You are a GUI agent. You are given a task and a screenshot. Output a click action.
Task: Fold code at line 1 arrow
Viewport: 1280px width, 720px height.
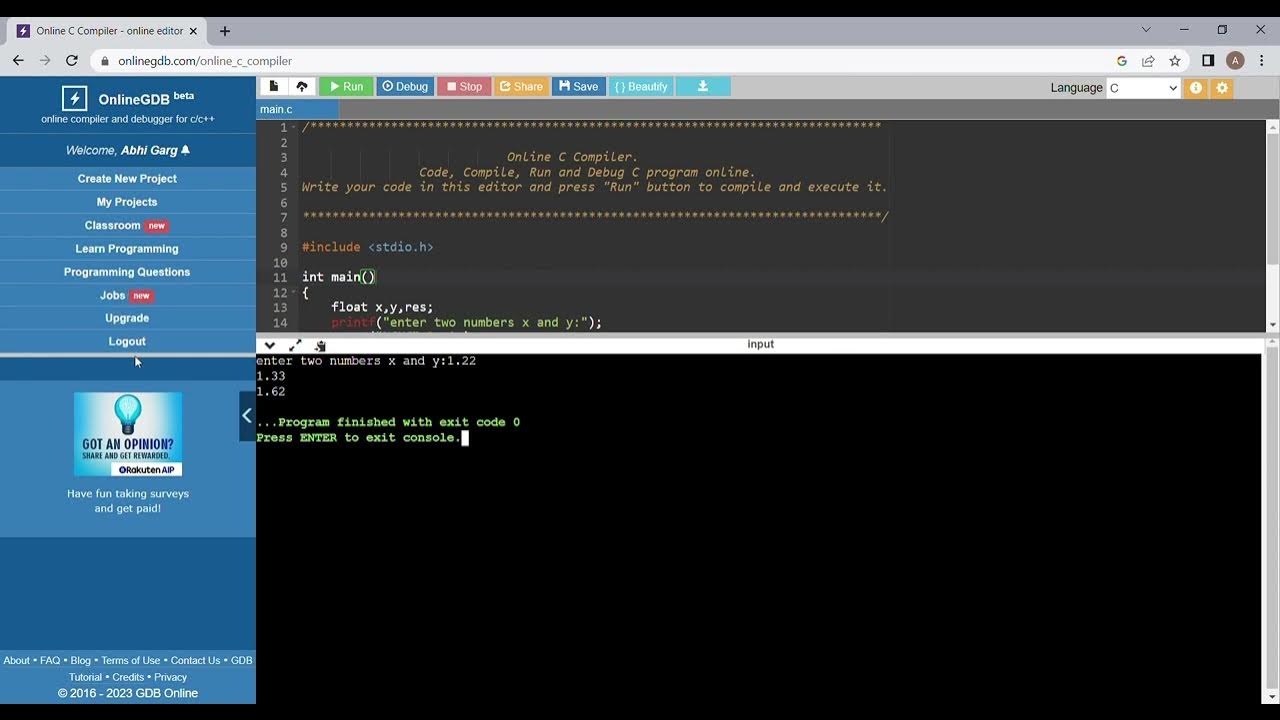pyautogui.click(x=293, y=128)
